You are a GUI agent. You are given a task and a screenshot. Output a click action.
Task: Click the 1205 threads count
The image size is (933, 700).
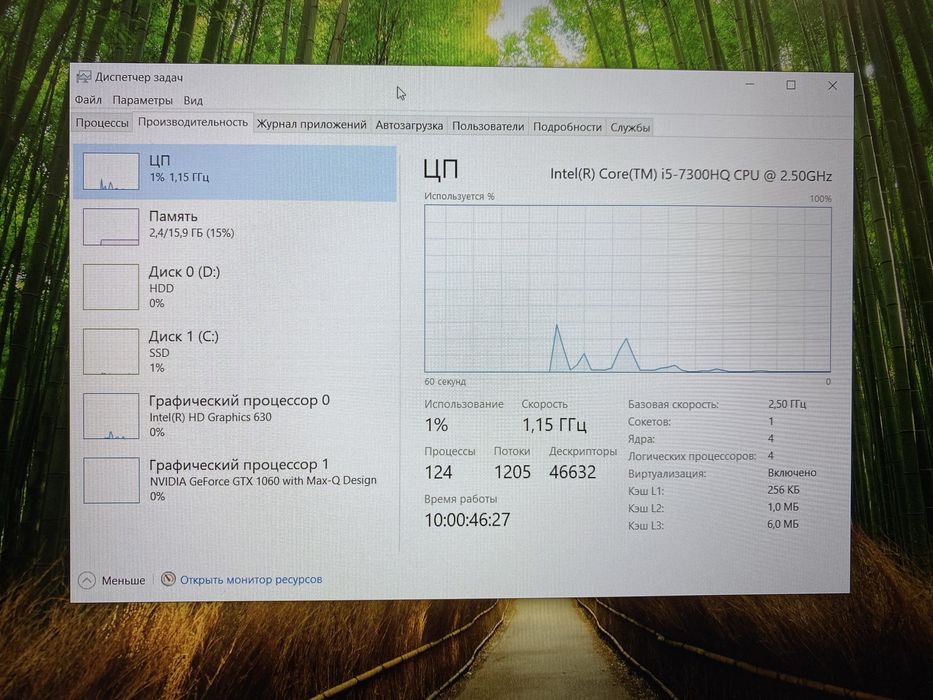(x=512, y=472)
